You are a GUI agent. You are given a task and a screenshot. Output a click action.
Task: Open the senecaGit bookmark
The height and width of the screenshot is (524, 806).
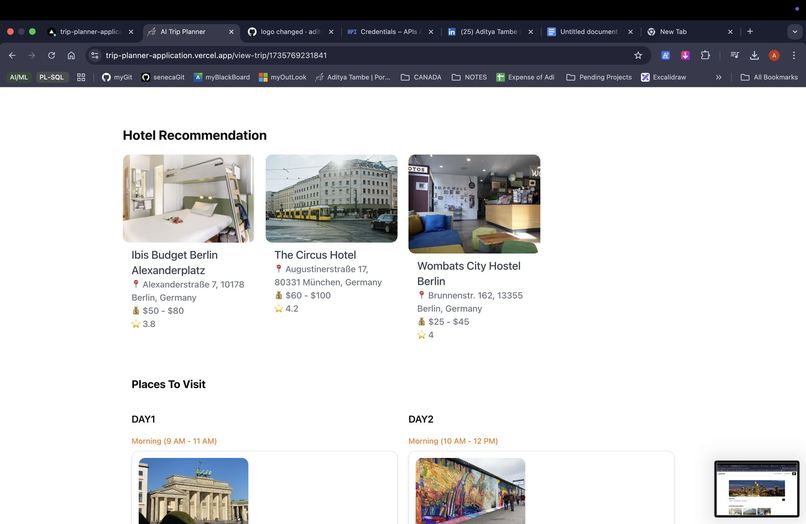(x=163, y=77)
